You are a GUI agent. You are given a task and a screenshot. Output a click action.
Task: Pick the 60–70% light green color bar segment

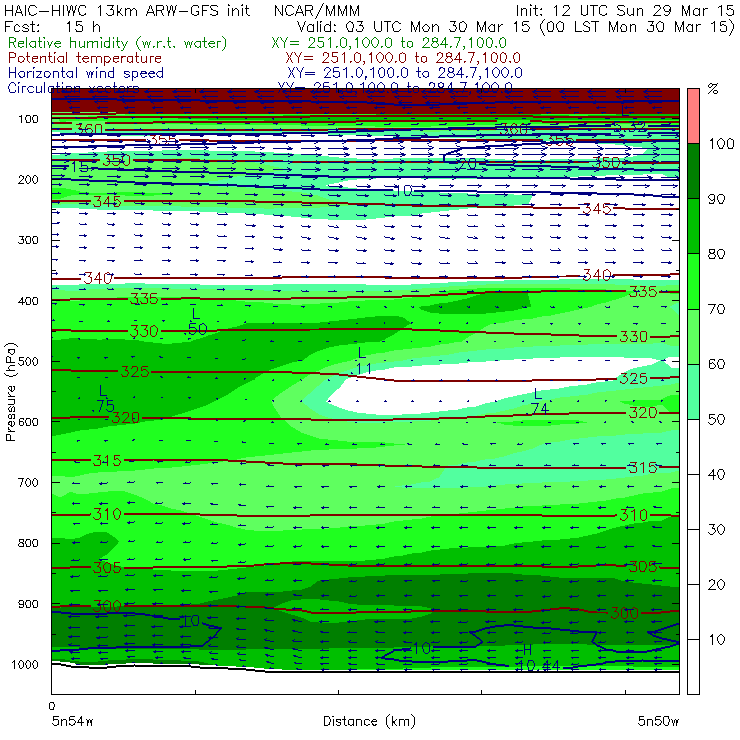tap(693, 336)
